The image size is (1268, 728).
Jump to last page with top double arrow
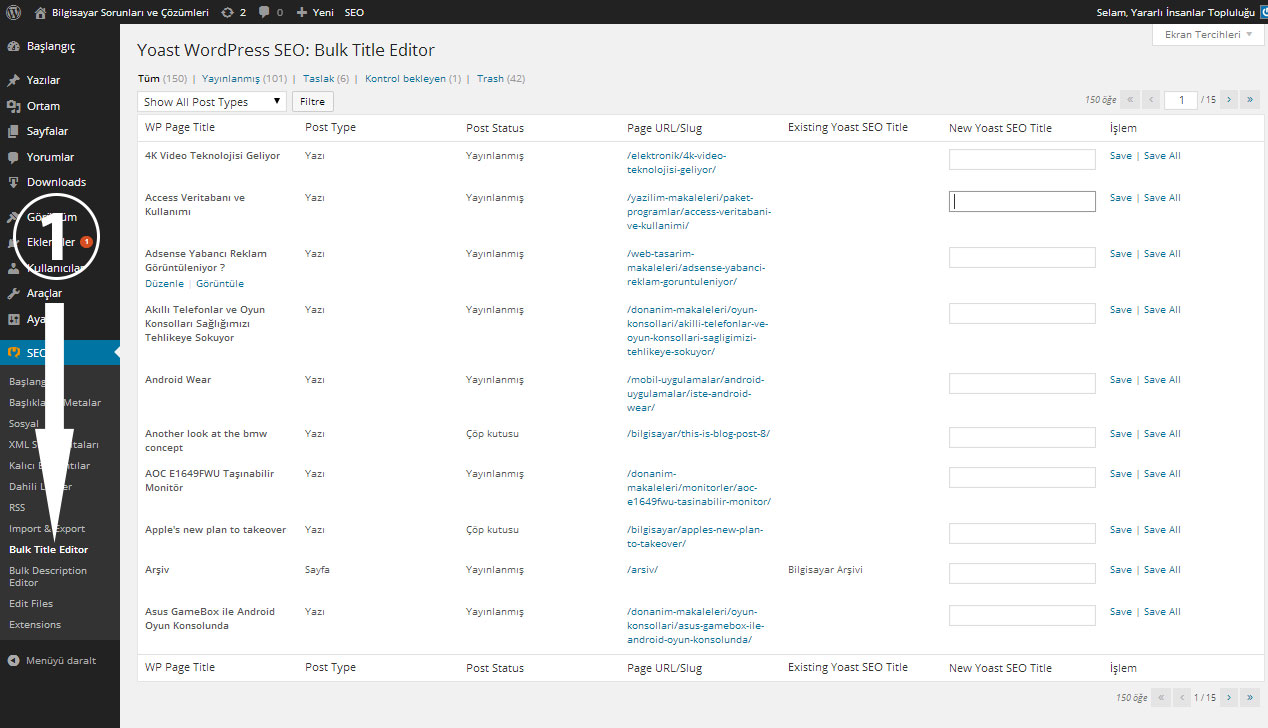point(1250,99)
